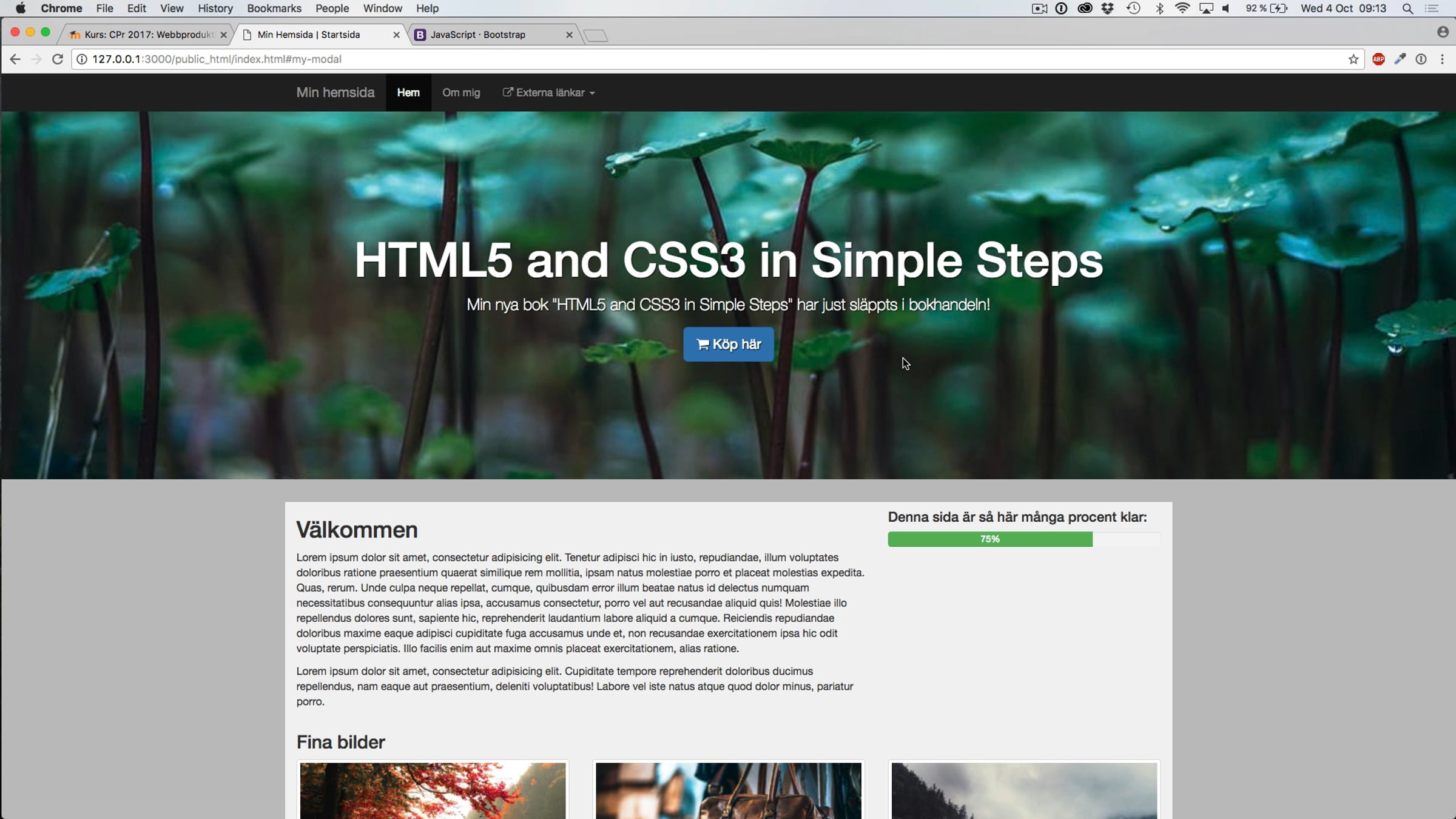Click the Köp här button
The image size is (1456, 819).
click(728, 344)
